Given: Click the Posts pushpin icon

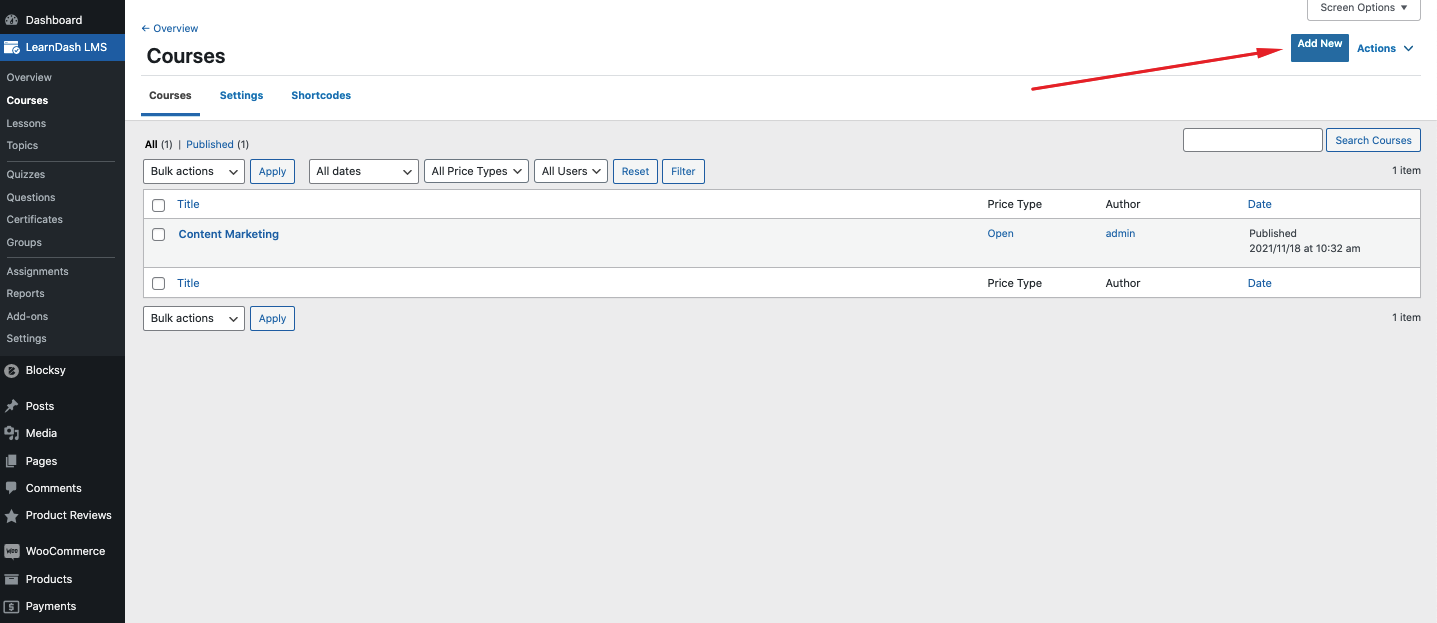Looking at the screenshot, I should [x=11, y=406].
